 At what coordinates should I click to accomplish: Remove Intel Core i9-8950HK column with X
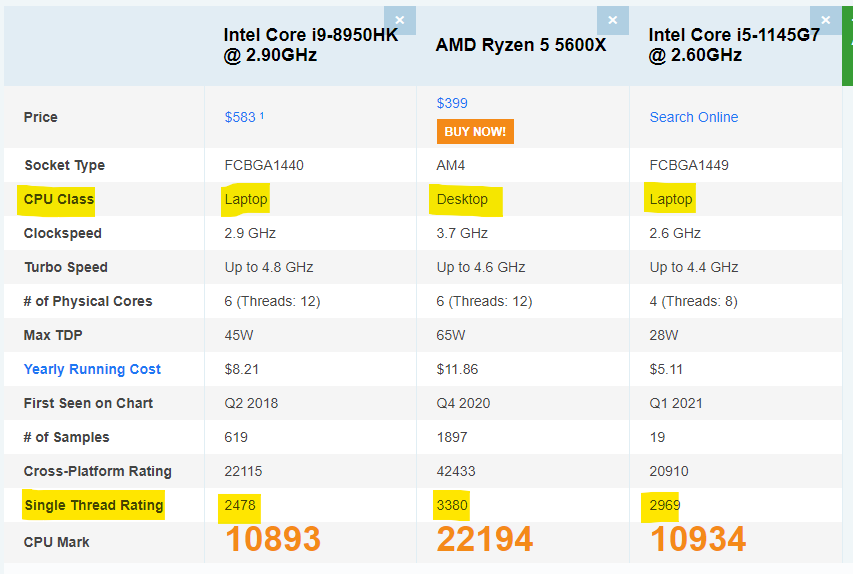pyautogui.click(x=400, y=20)
